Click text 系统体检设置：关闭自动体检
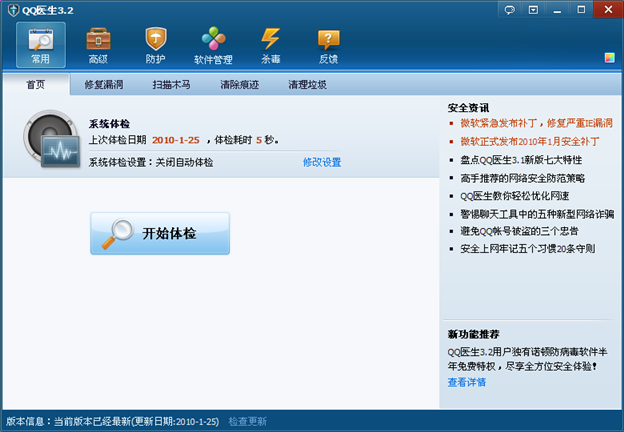The width and height of the screenshot is (624, 432). coord(151,162)
